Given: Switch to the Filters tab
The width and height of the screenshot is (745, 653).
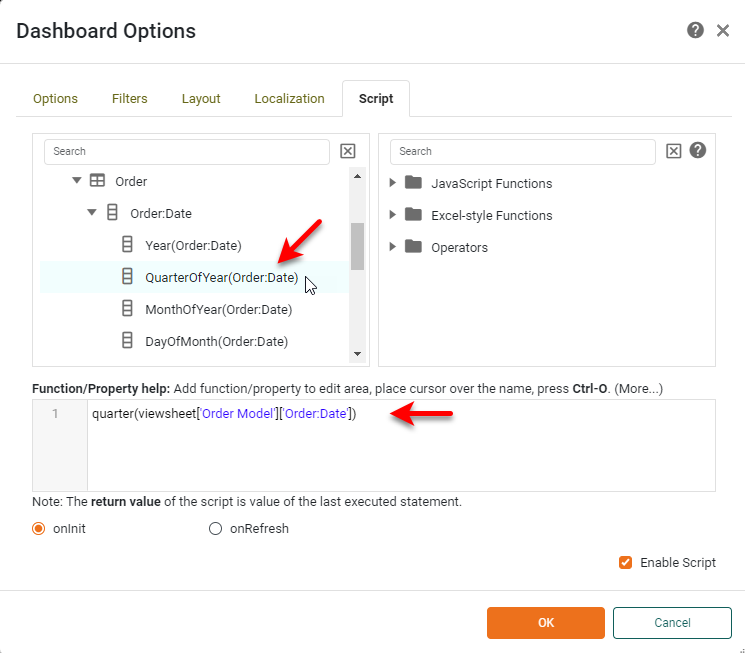Looking at the screenshot, I should [x=130, y=99].
